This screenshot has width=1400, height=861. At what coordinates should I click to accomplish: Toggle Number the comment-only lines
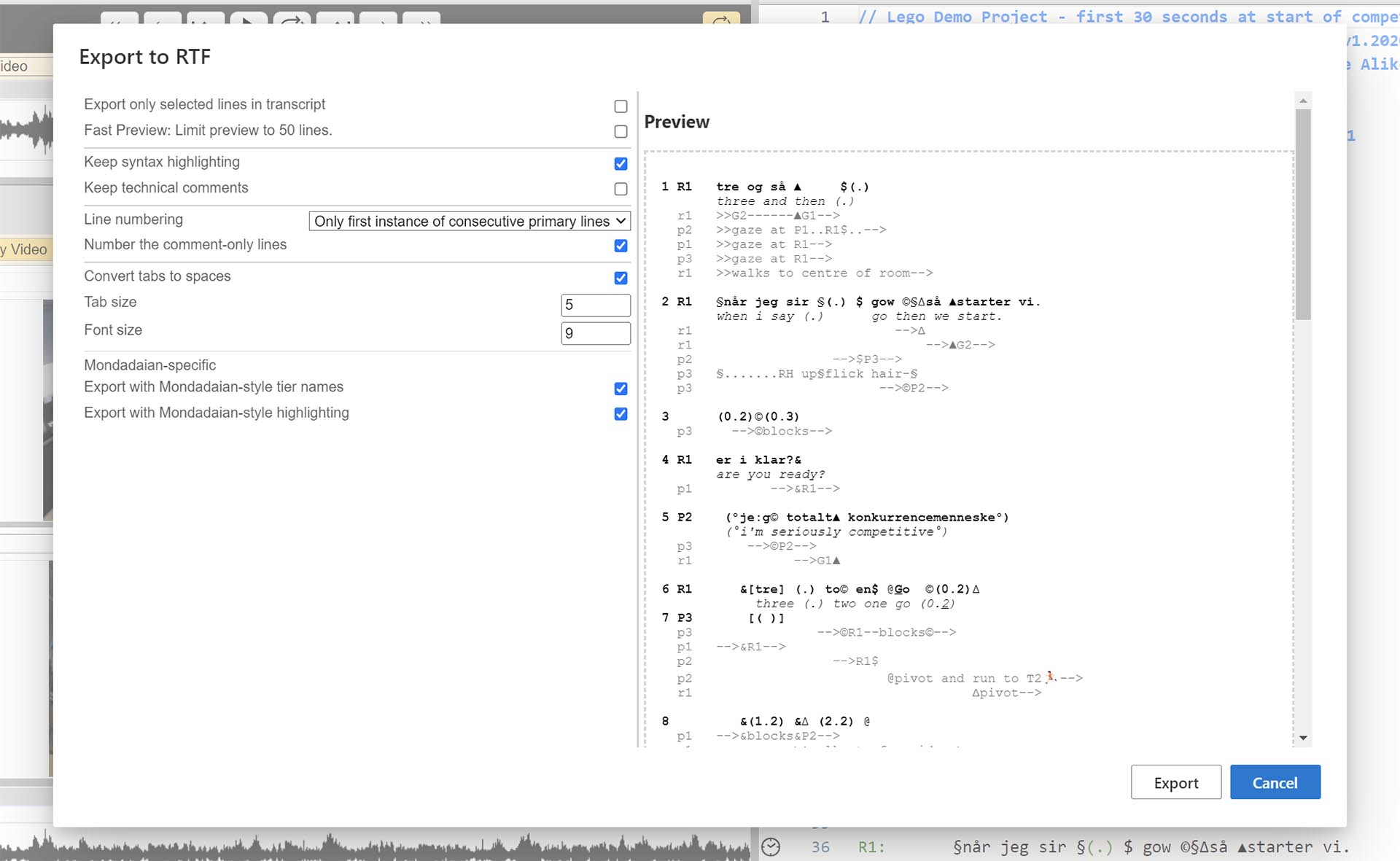[621, 246]
